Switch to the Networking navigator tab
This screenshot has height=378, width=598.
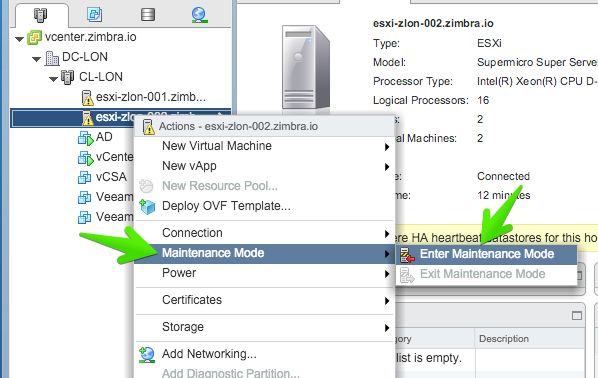tap(200, 14)
